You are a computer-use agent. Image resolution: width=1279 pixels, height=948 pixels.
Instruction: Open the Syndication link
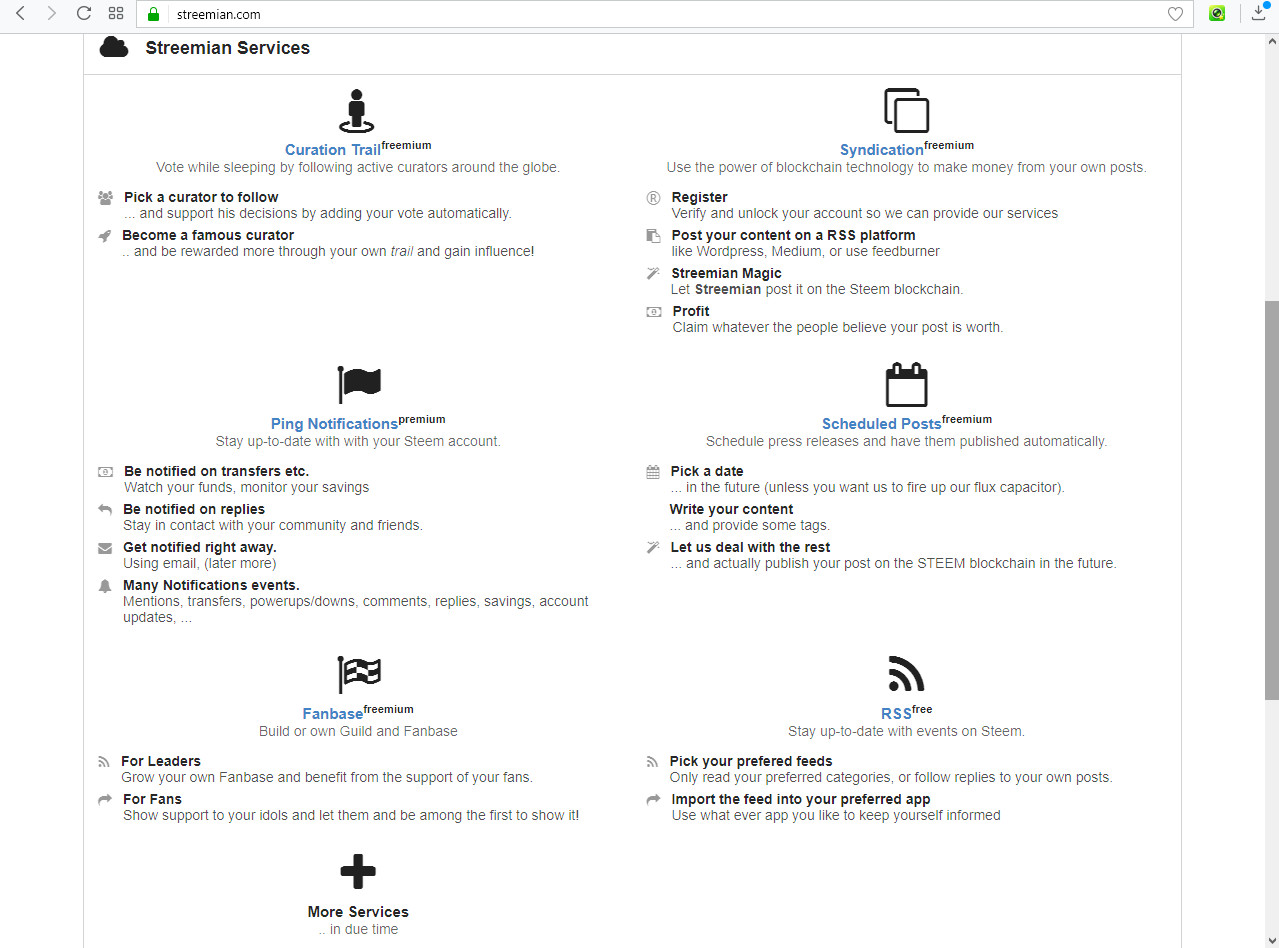[882, 150]
